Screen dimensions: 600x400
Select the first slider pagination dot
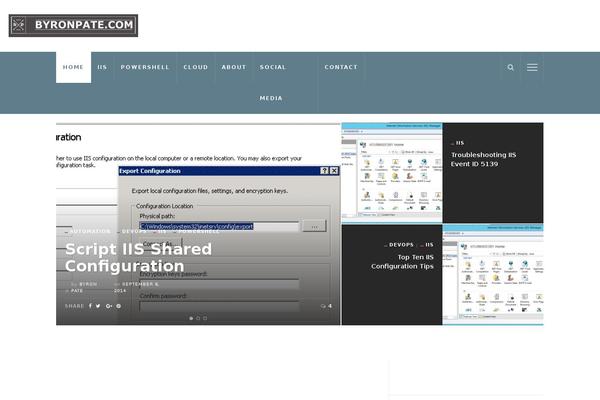(191, 318)
